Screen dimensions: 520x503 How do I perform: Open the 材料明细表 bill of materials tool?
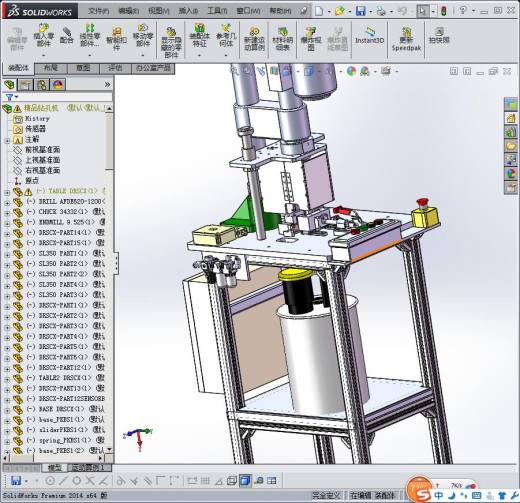click(x=283, y=39)
